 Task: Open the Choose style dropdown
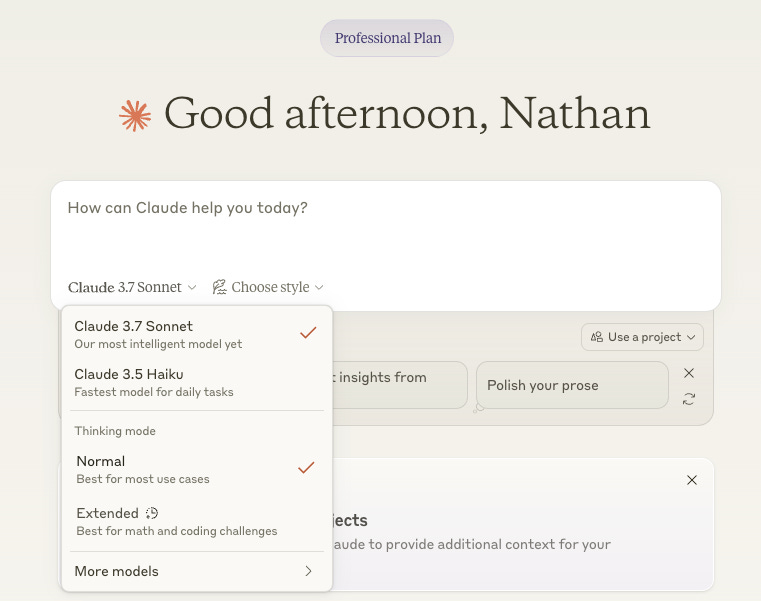coord(269,287)
